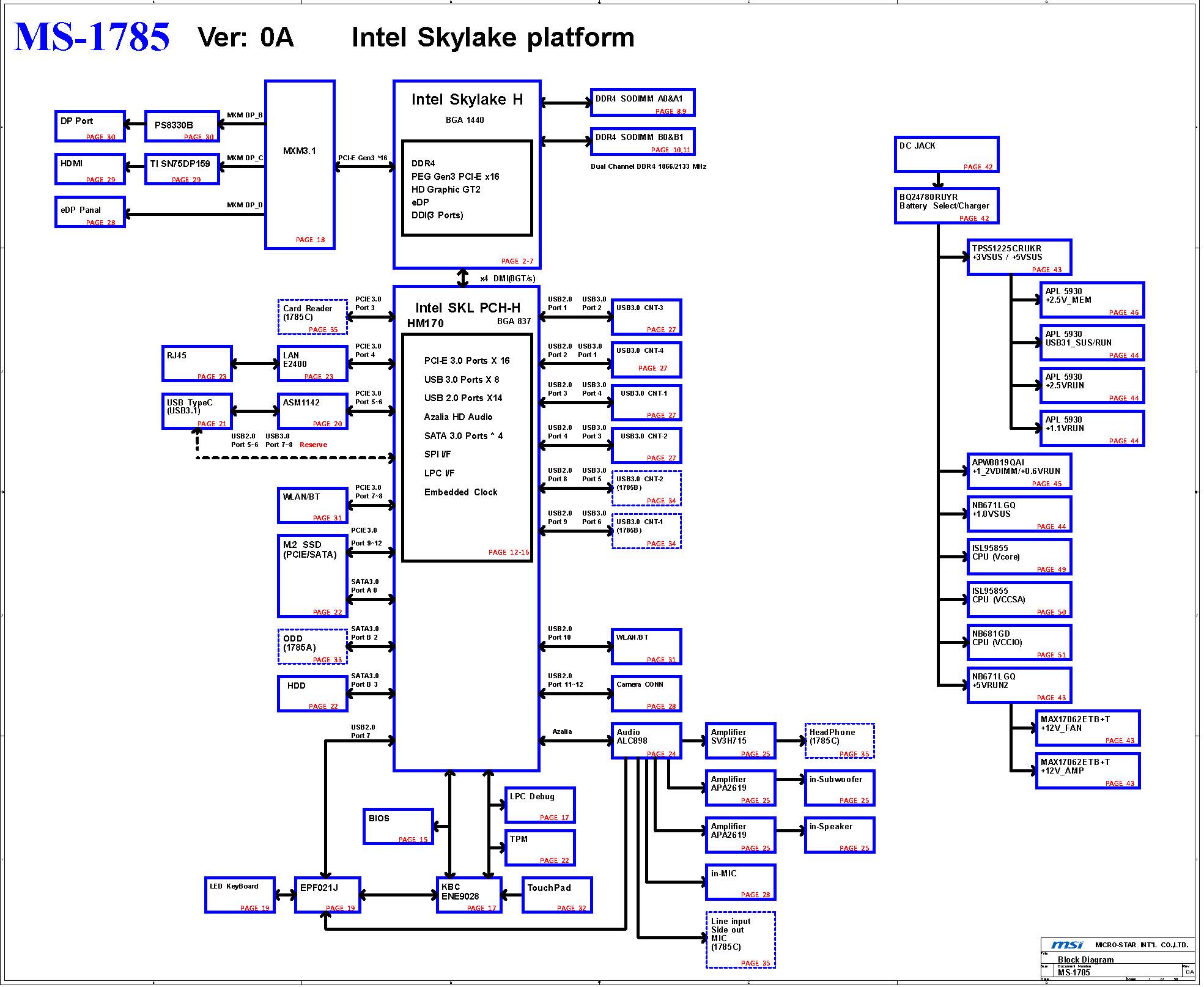Select the USB3.0 CNT-3 block
Viewport: 1204px width, 987px height.
point(646,317)
